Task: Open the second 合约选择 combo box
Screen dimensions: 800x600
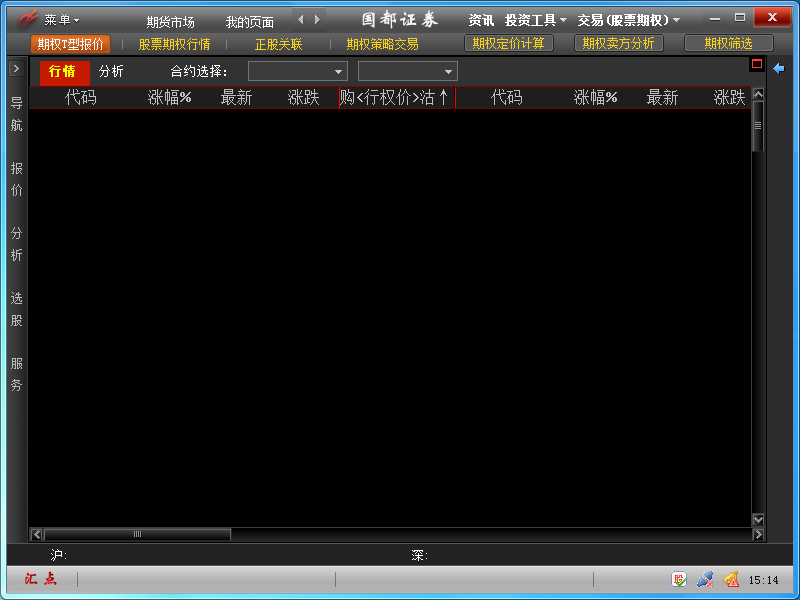Action: pos(407,71)
